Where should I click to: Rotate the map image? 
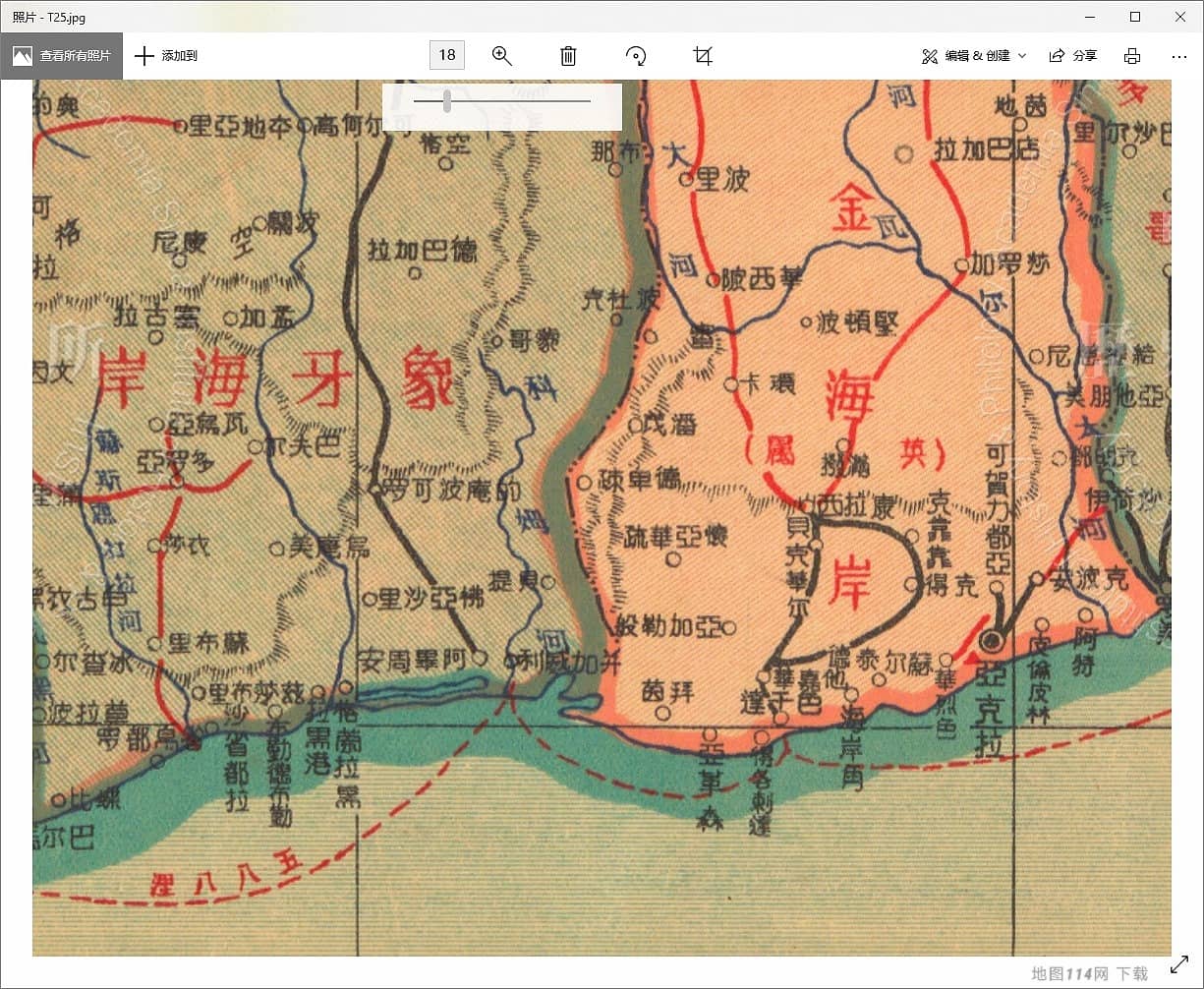636,56
